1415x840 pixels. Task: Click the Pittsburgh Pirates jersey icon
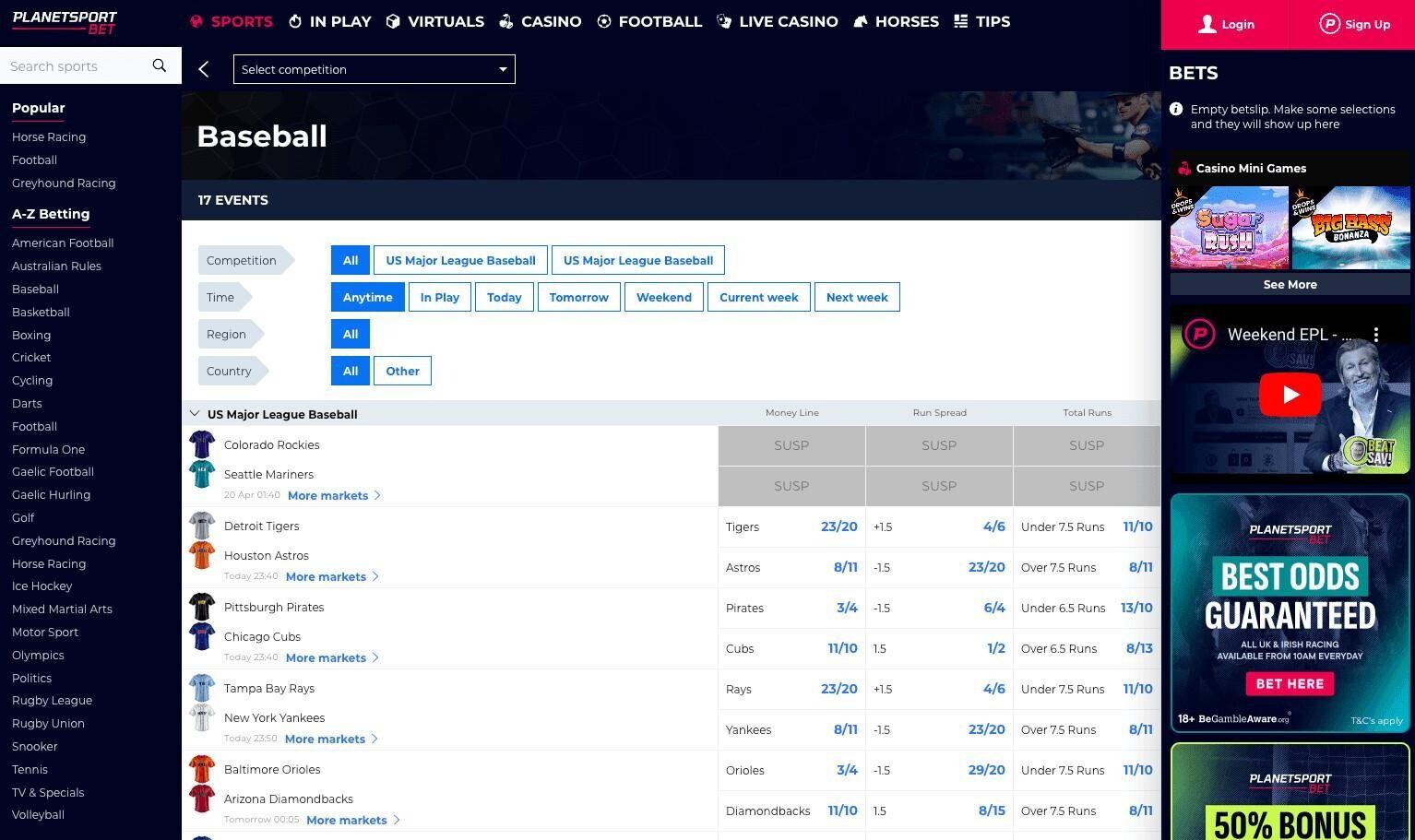click(x=202, y=607)
